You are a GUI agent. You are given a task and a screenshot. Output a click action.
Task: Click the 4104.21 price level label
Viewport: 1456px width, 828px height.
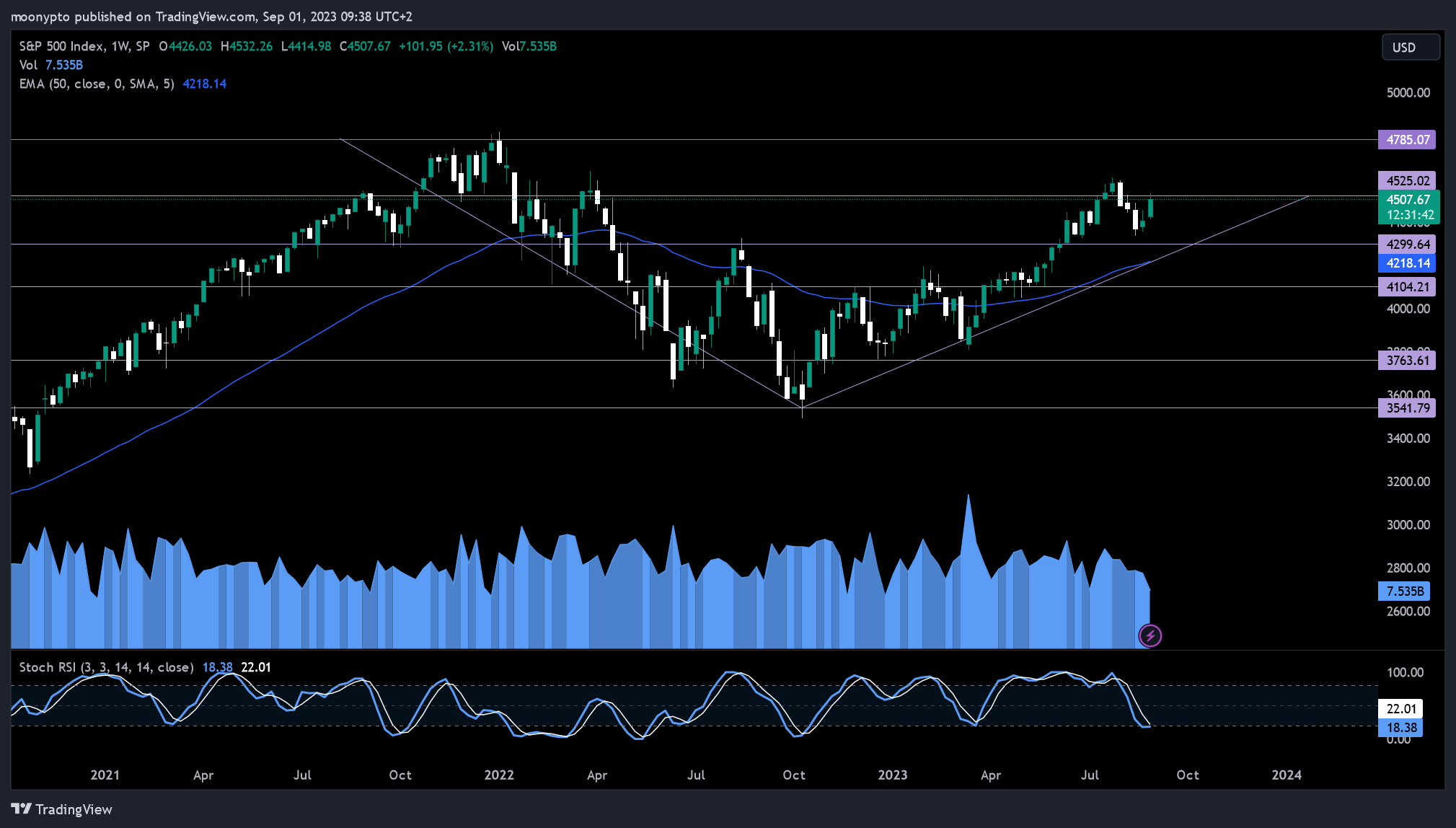coord(1407,287)
